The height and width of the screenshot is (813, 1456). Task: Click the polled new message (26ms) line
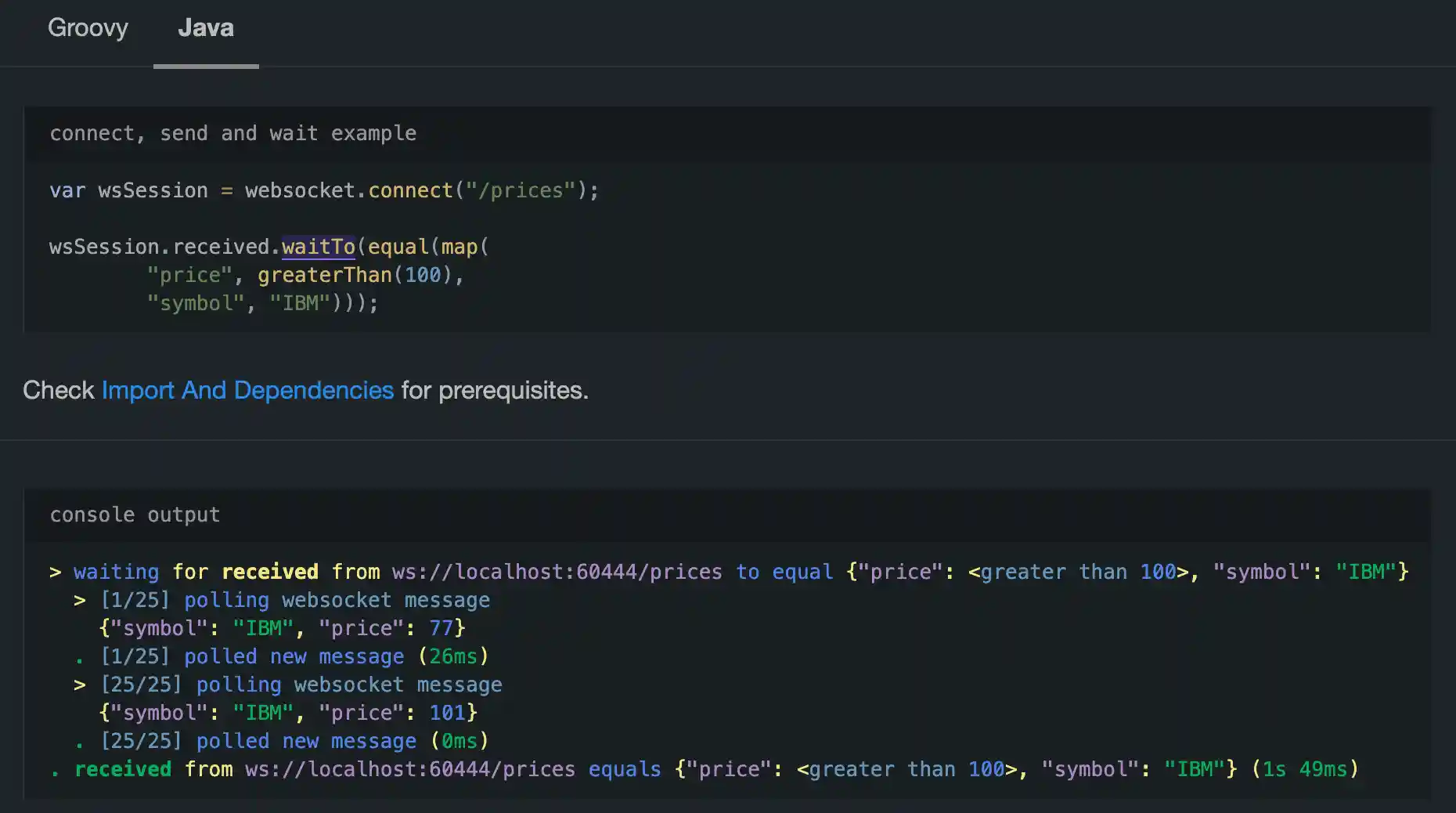[x=294, y=656]
